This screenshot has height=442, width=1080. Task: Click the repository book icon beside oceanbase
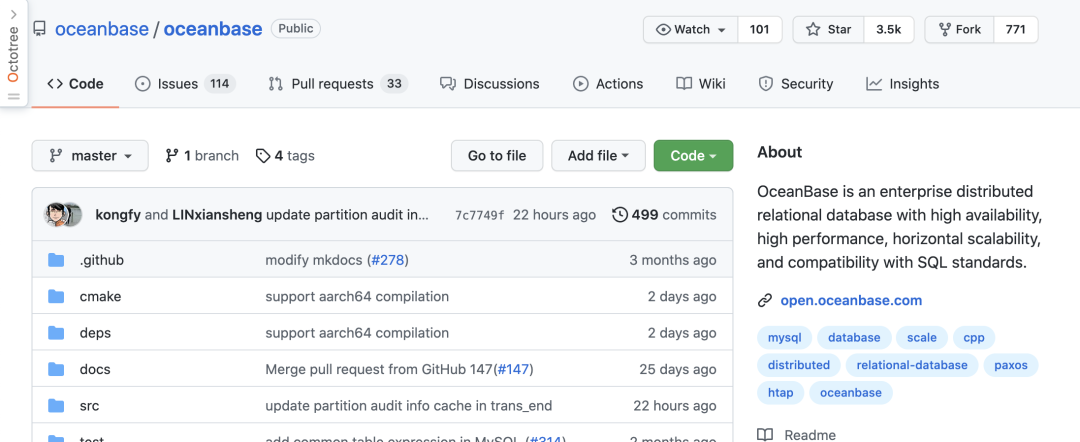click(39, 29)
